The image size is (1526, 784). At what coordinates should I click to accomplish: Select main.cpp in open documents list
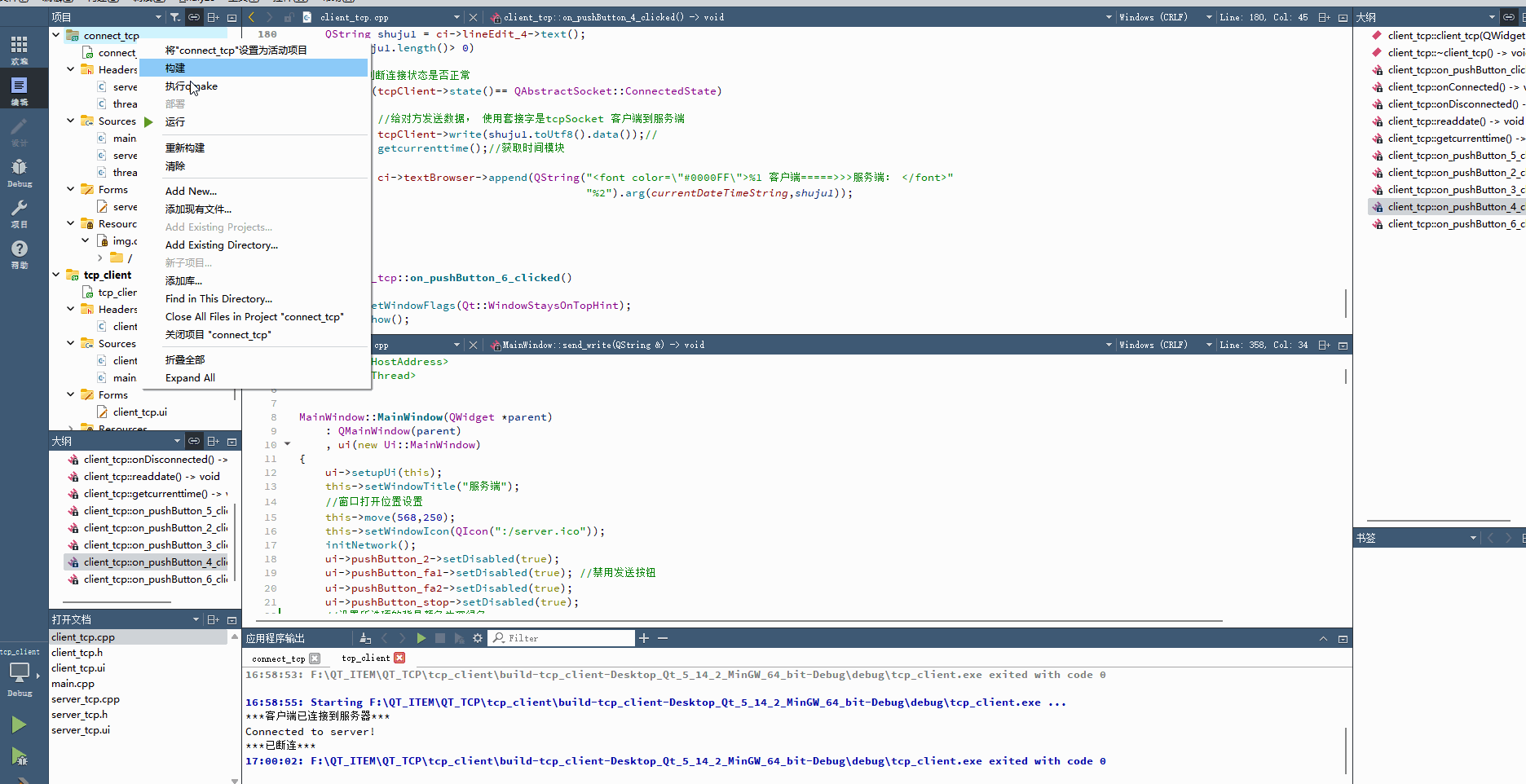[73, 684]
